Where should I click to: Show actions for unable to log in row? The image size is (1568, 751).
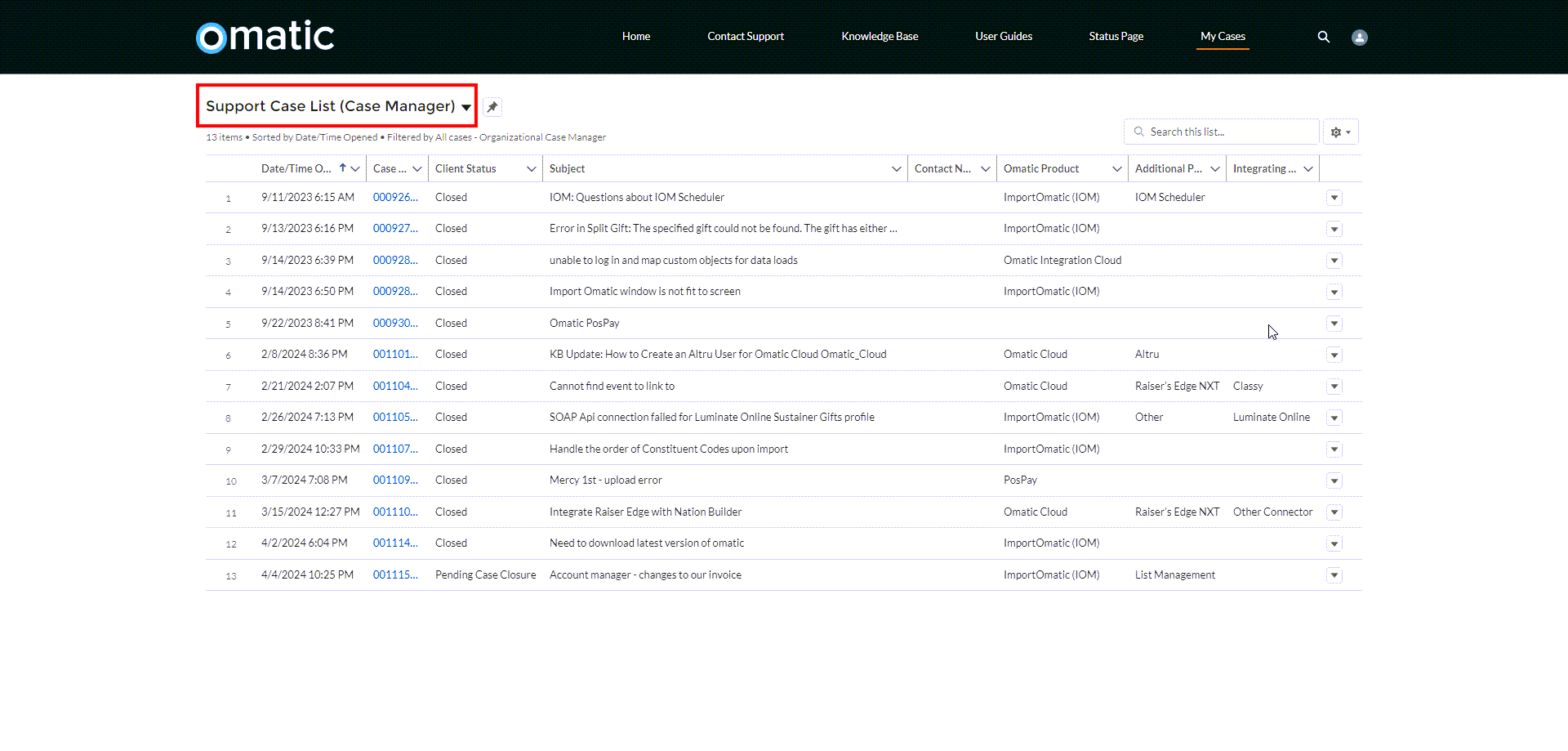point(1334,261)
